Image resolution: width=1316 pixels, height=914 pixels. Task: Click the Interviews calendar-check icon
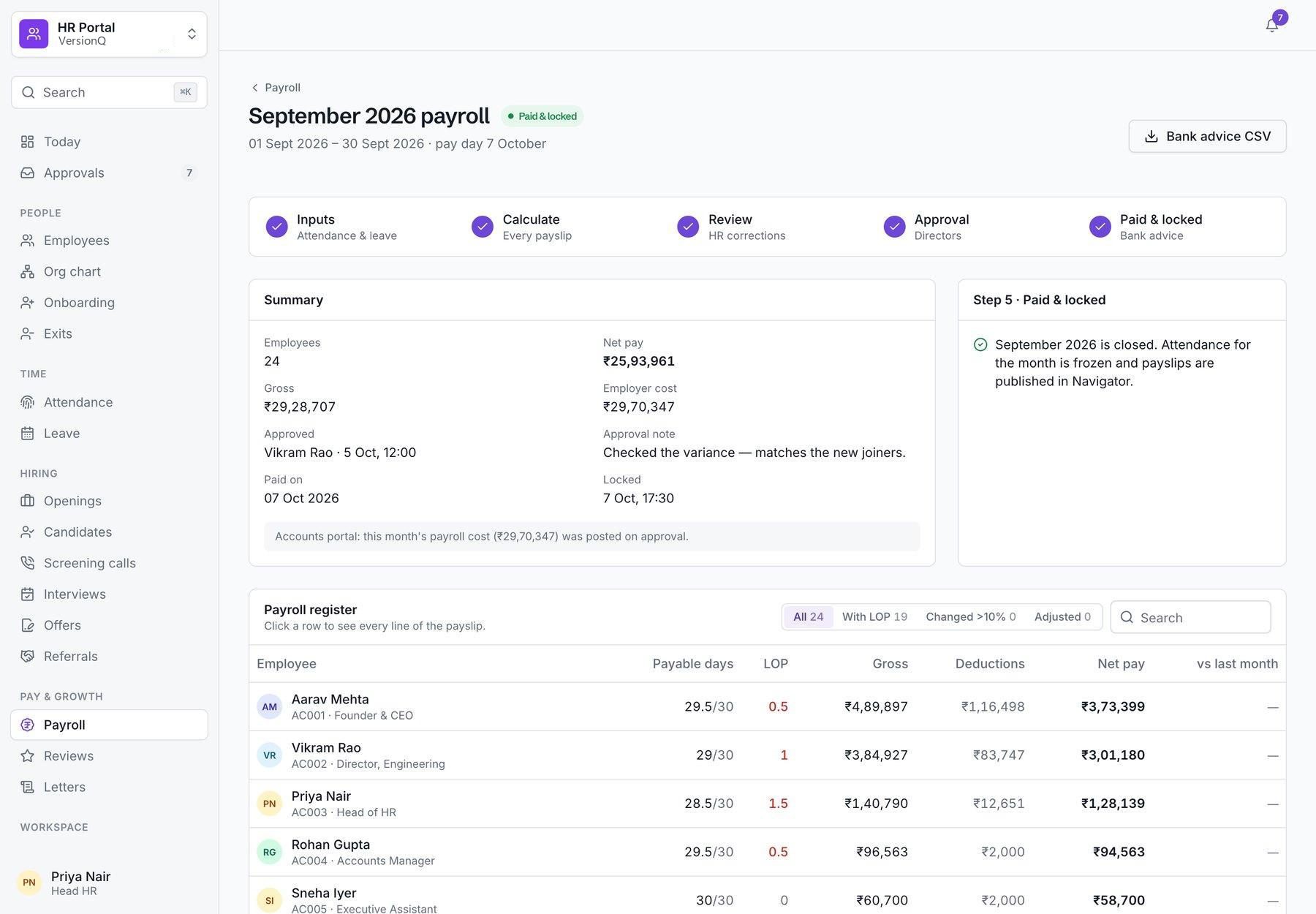(28, 594)
